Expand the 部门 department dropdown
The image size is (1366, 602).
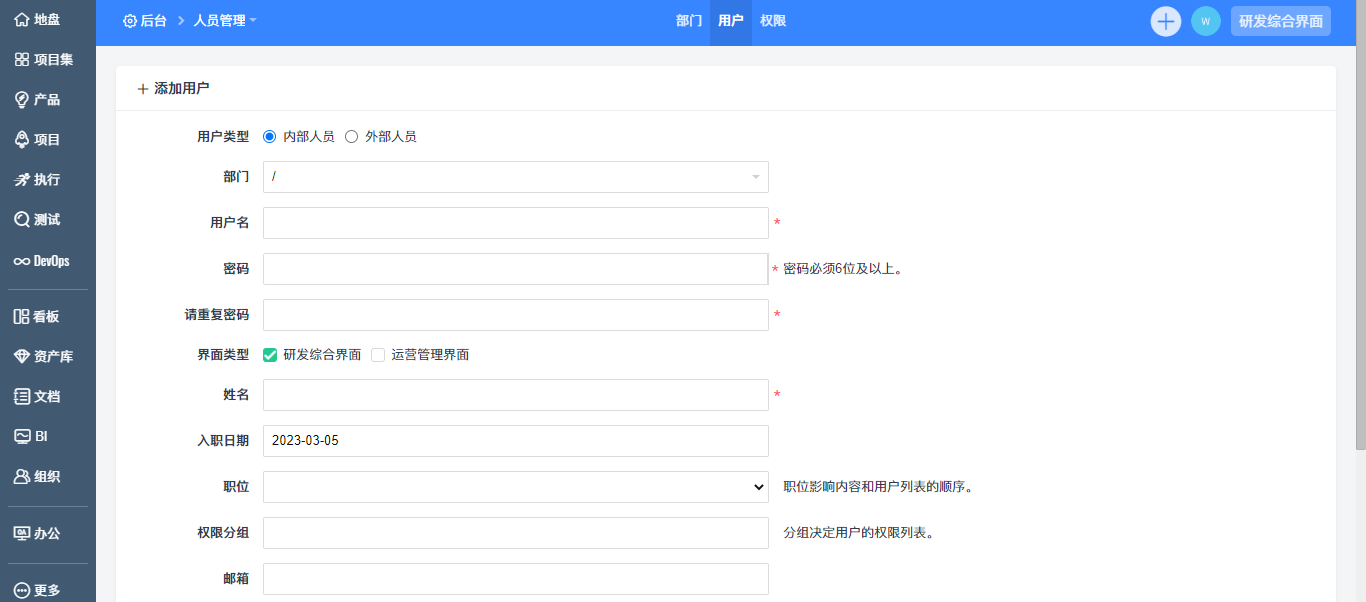(515, 177)
